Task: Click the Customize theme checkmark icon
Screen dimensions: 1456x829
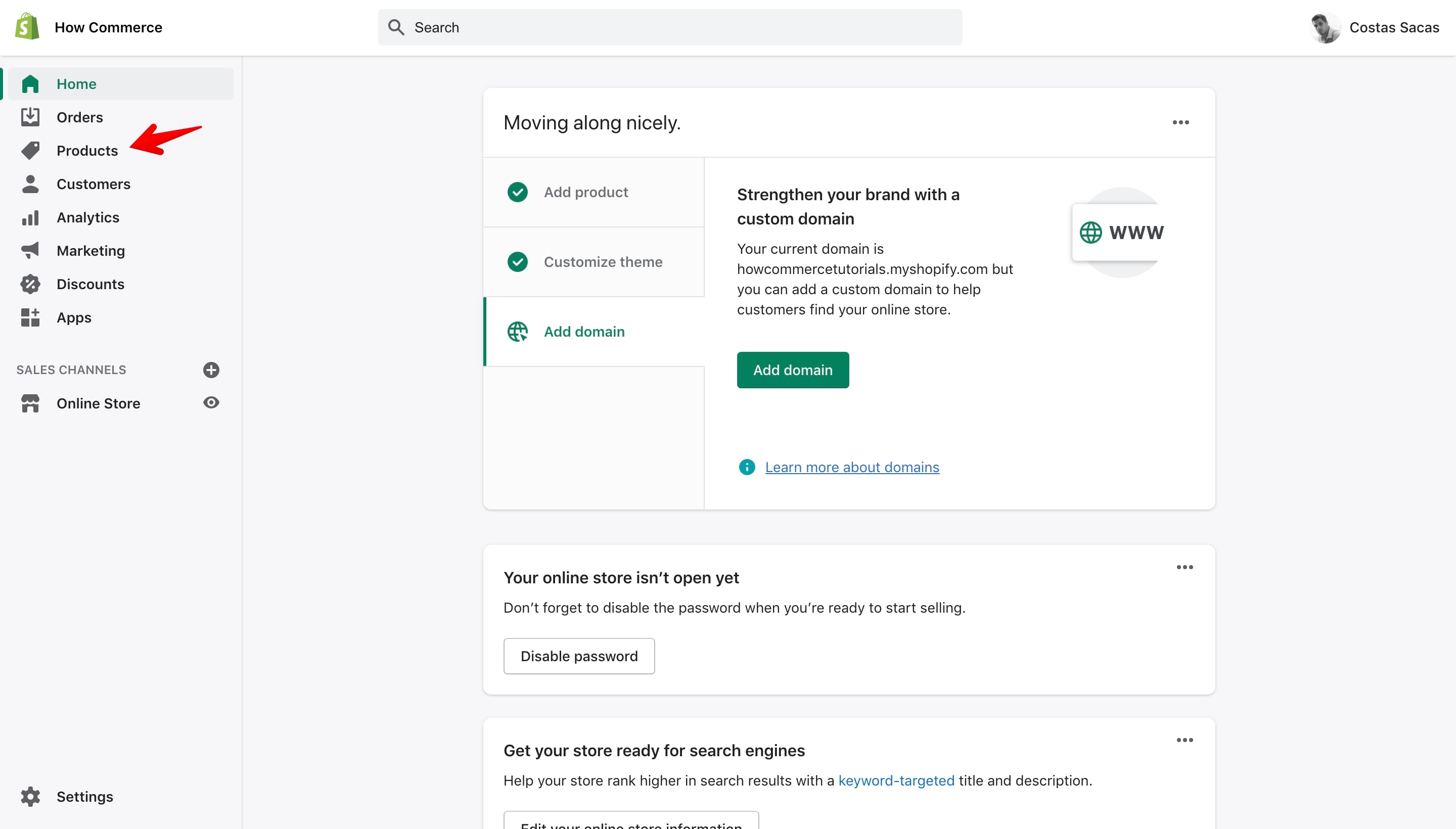Action: click(x=518, y=262)
